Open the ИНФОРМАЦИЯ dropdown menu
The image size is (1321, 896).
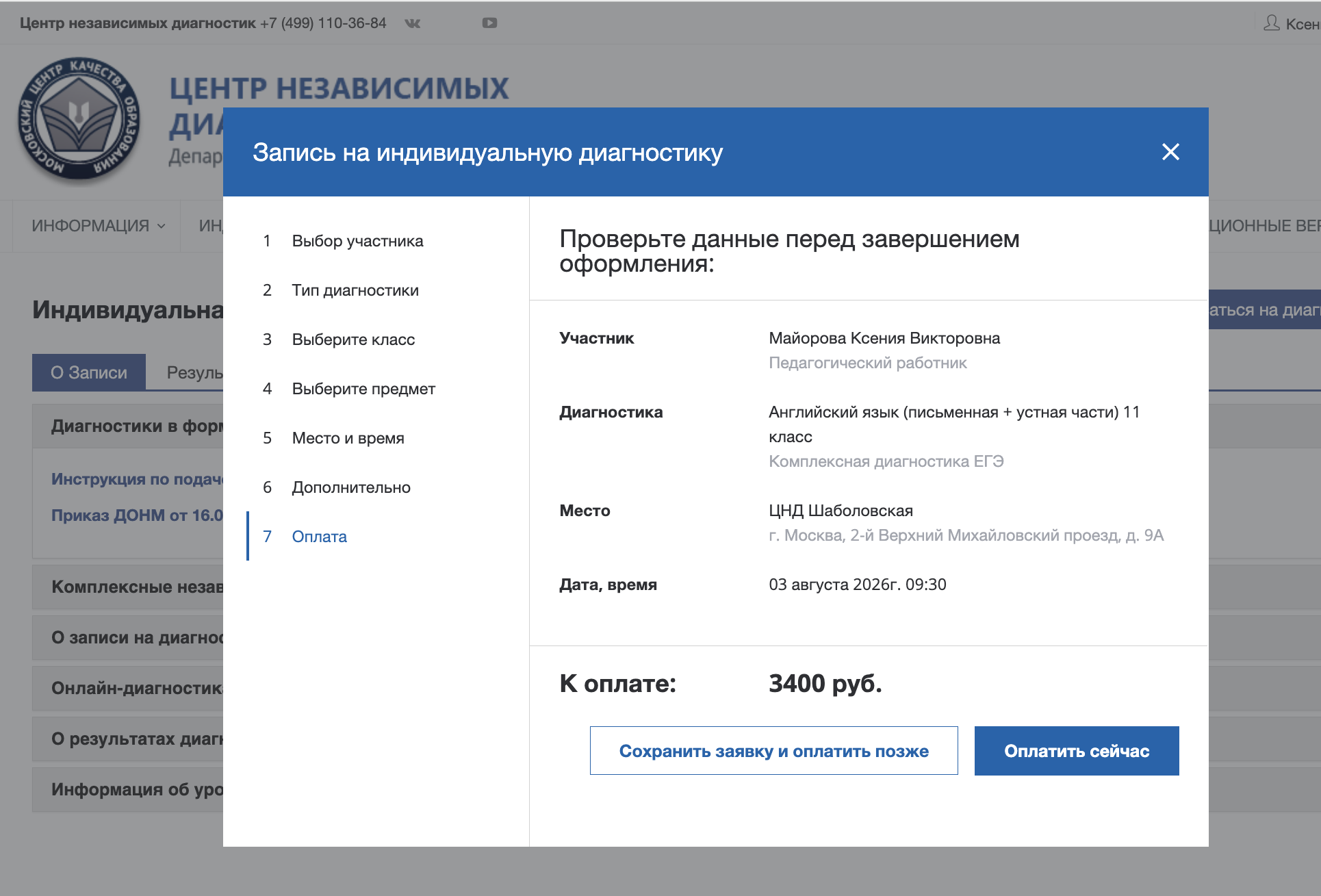pos(98,226)
